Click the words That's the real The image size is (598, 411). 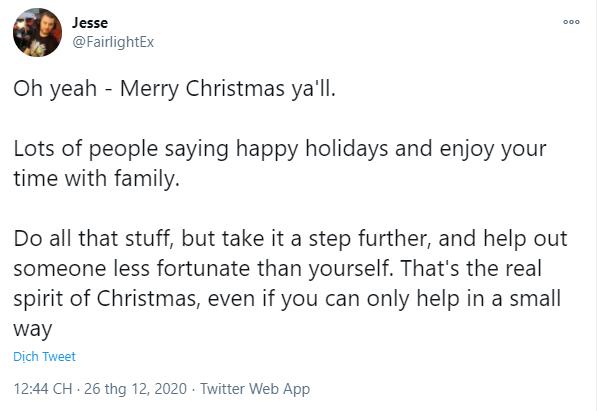point(471,268)
